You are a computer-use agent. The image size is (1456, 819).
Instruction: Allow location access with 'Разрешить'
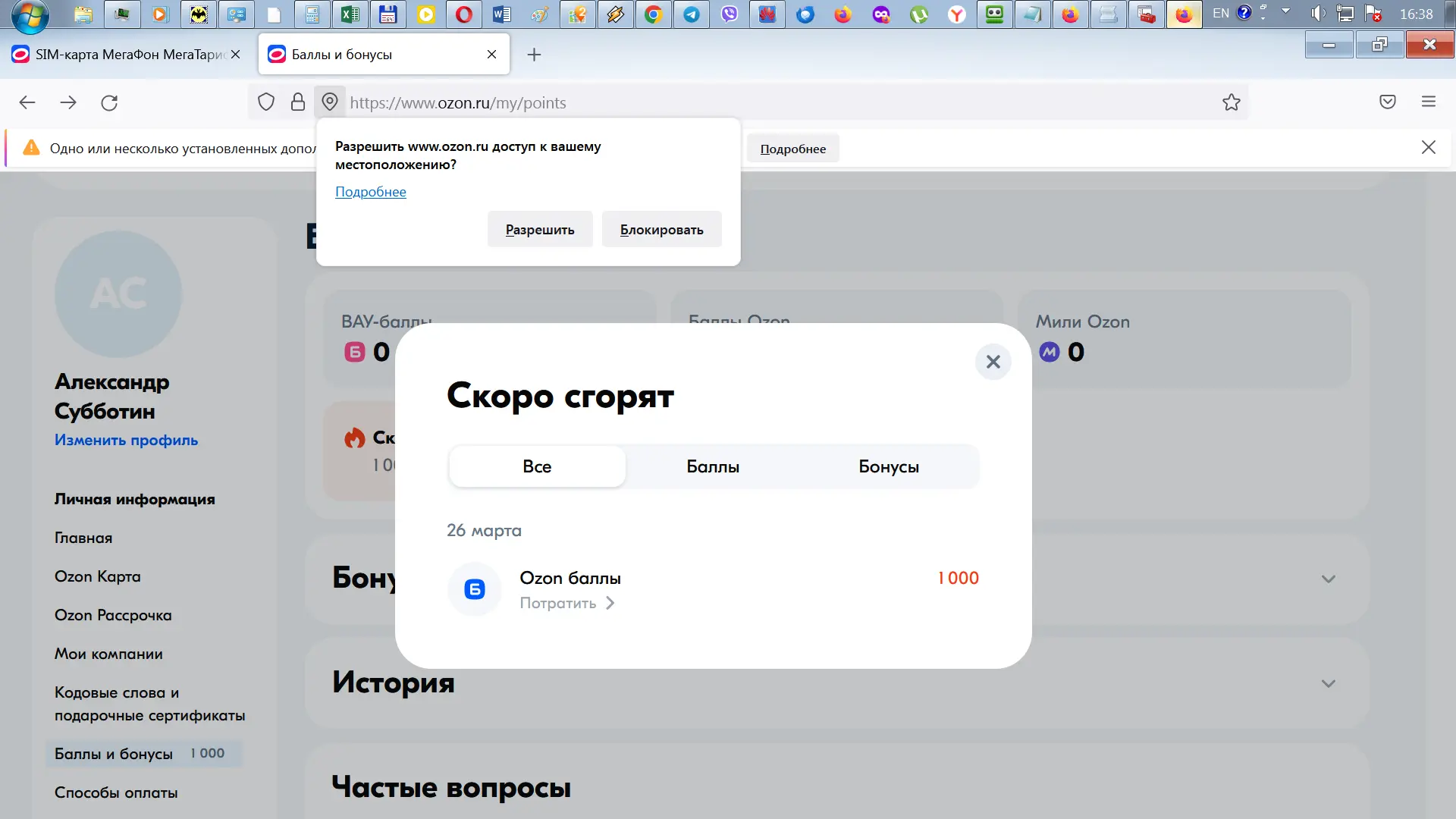(x=540, y=229)
